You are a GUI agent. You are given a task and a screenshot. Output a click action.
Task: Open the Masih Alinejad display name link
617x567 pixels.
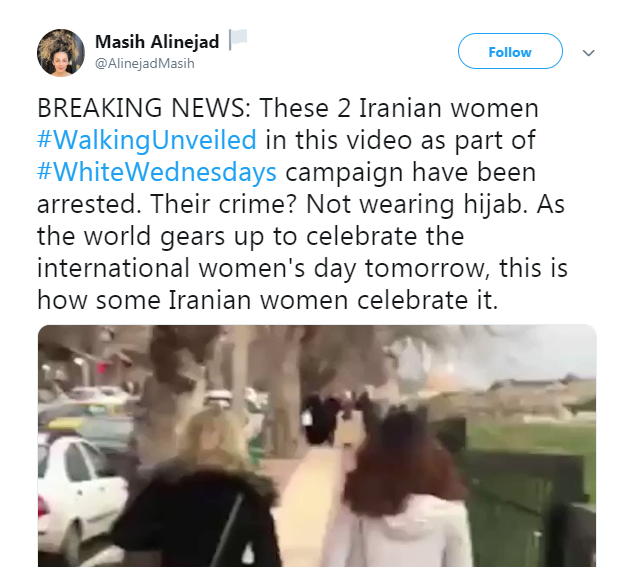pyautogui.click(x=157, y=42)
